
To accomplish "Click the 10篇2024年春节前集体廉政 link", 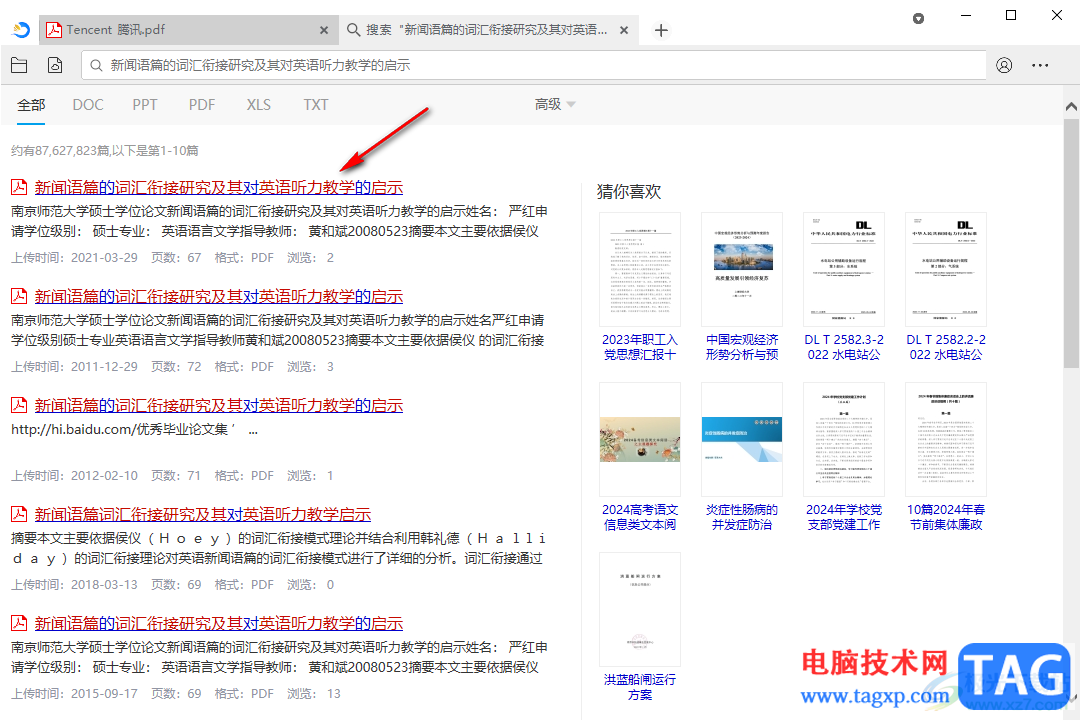I will pos(946,517).
